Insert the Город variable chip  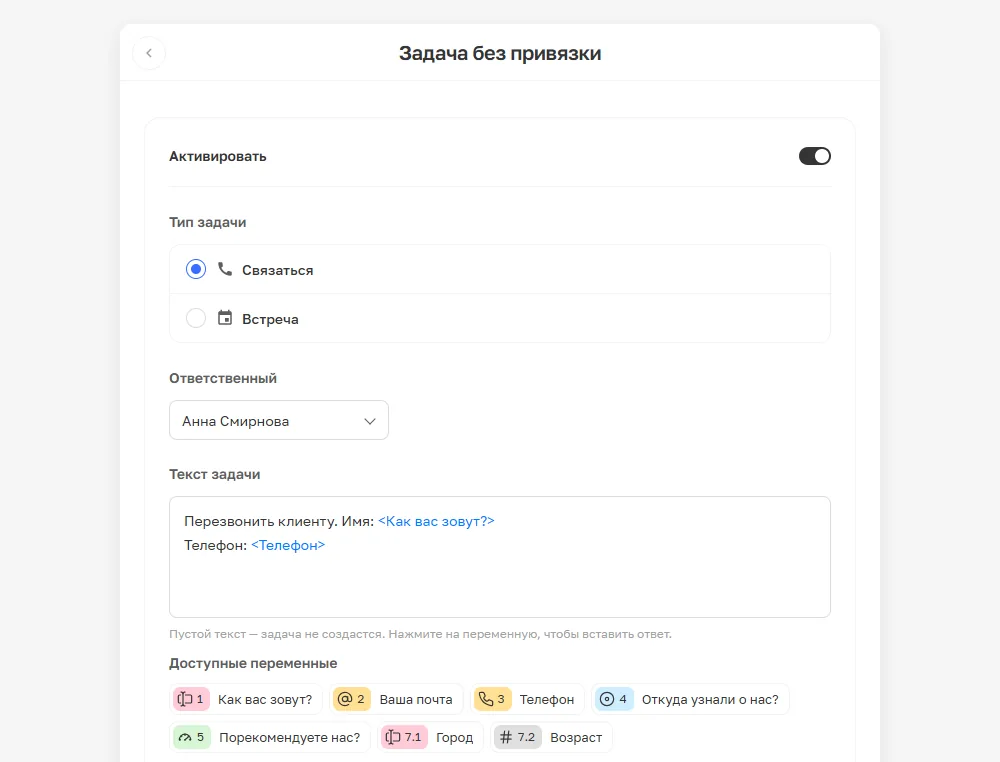click(x=430, y=737)
